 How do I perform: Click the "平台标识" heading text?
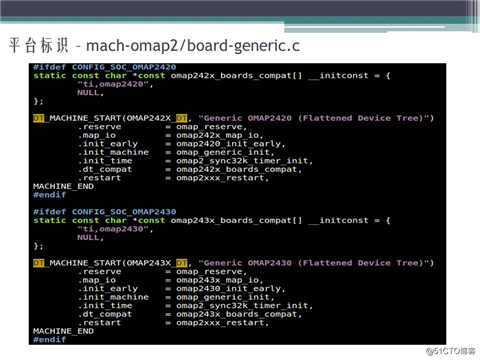point(38,45)
